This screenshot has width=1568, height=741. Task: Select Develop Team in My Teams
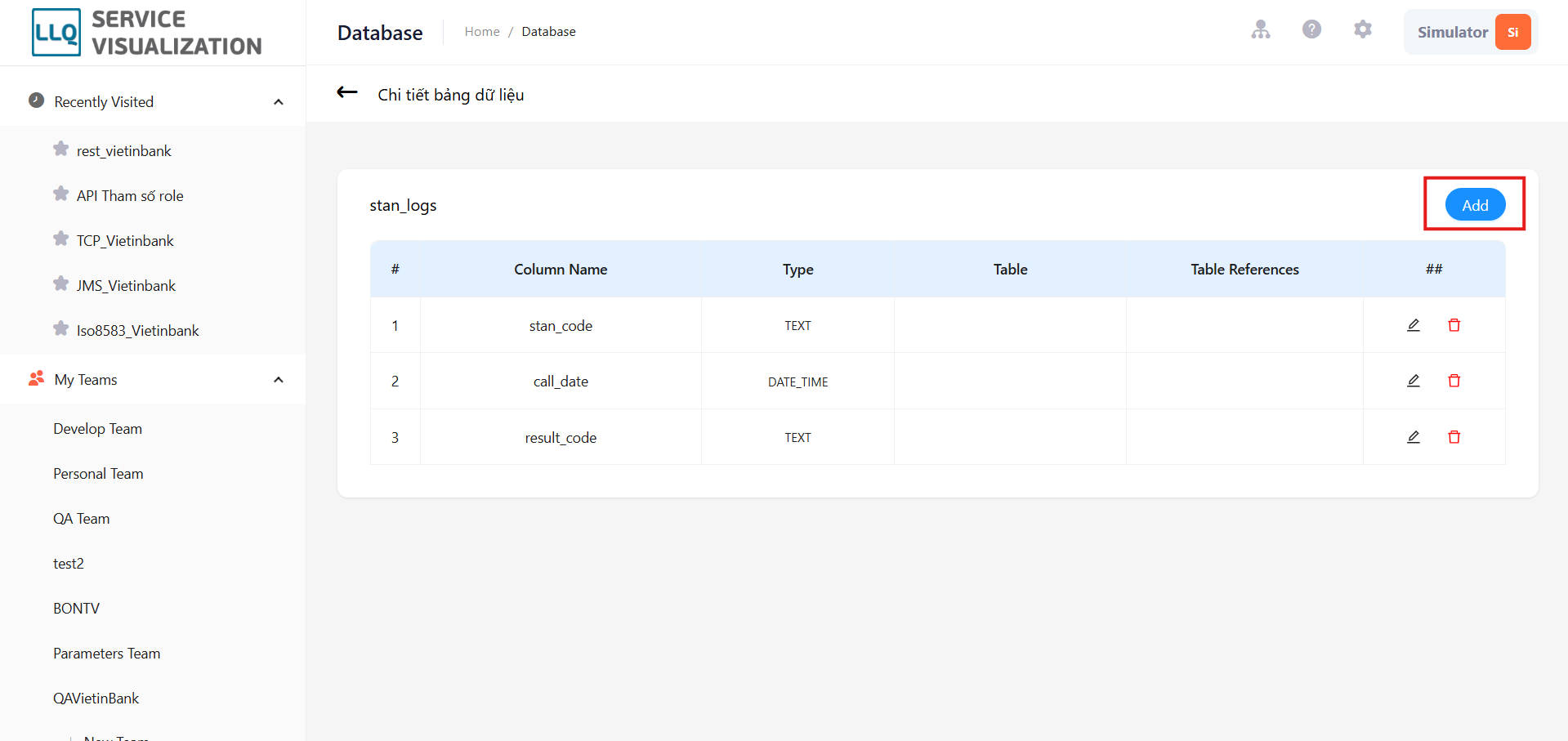[97, 429]
